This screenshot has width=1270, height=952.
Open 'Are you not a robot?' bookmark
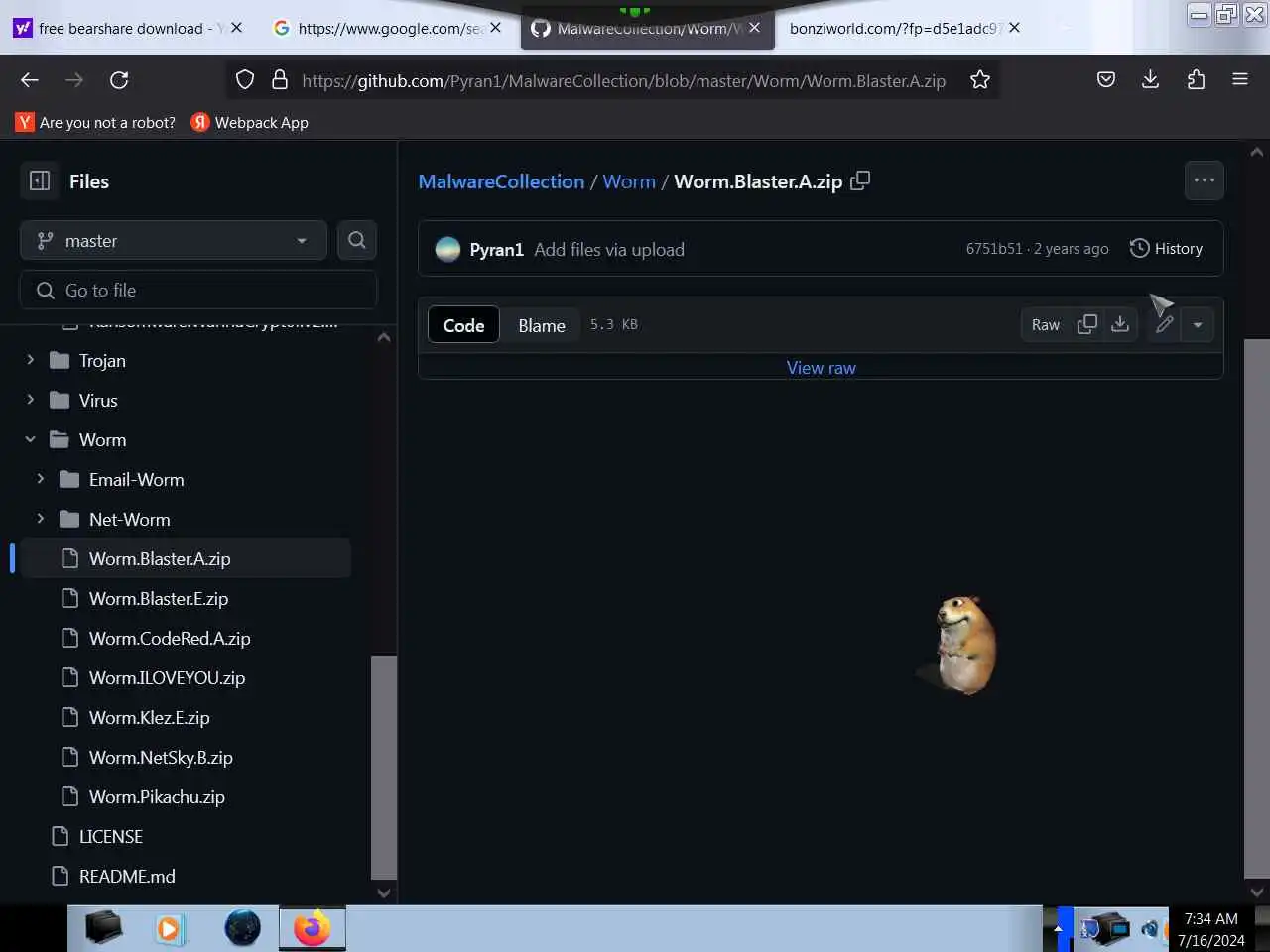pyautogui.click(x=96, y=122)
